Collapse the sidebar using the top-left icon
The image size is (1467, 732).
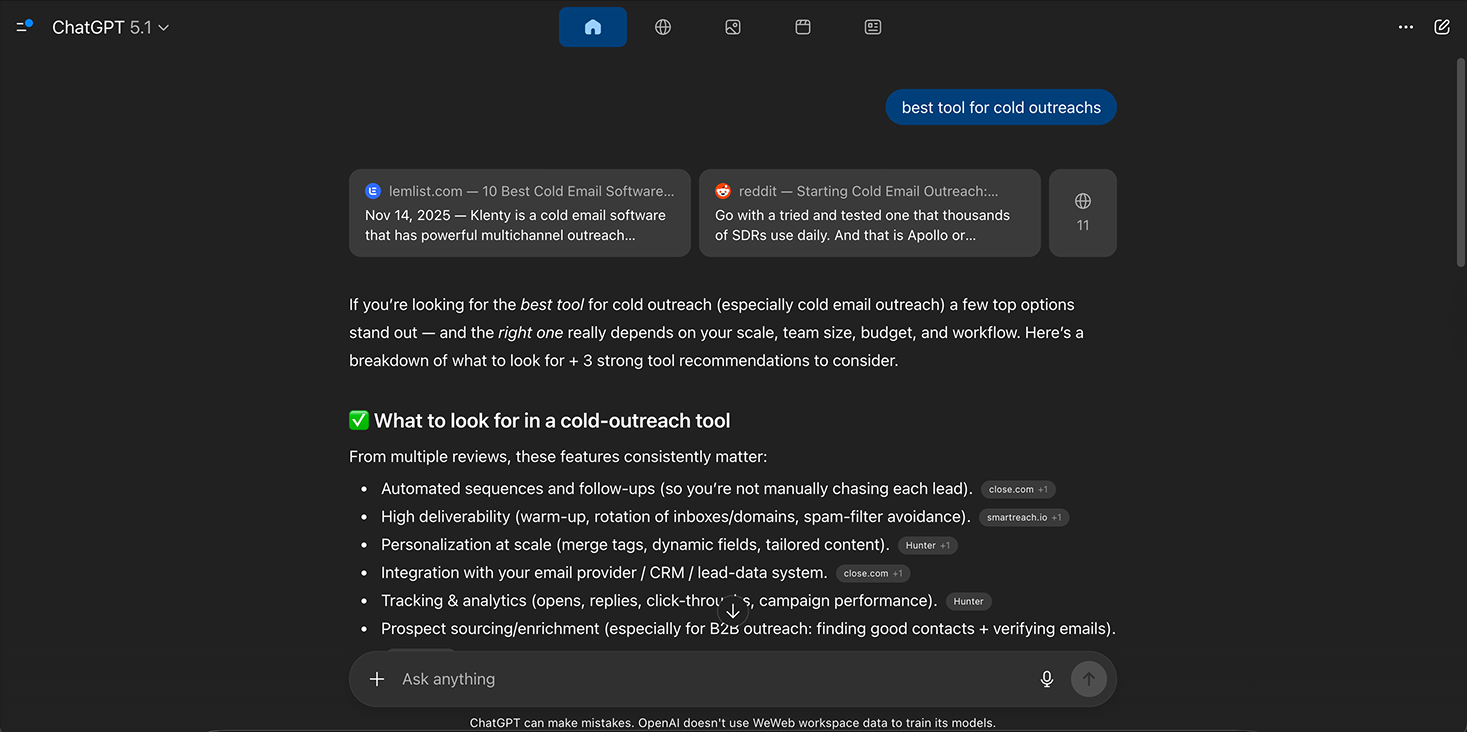point(22,26)
